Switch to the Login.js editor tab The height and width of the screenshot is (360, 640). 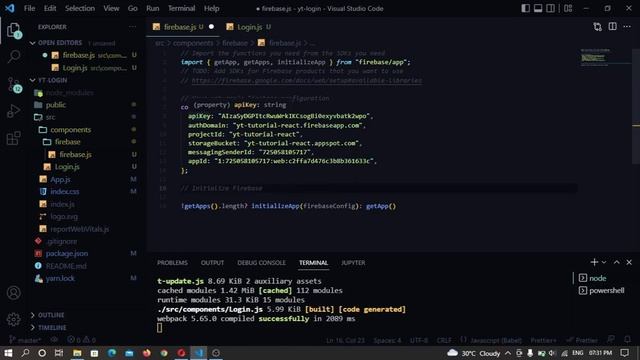coord(249,27)
